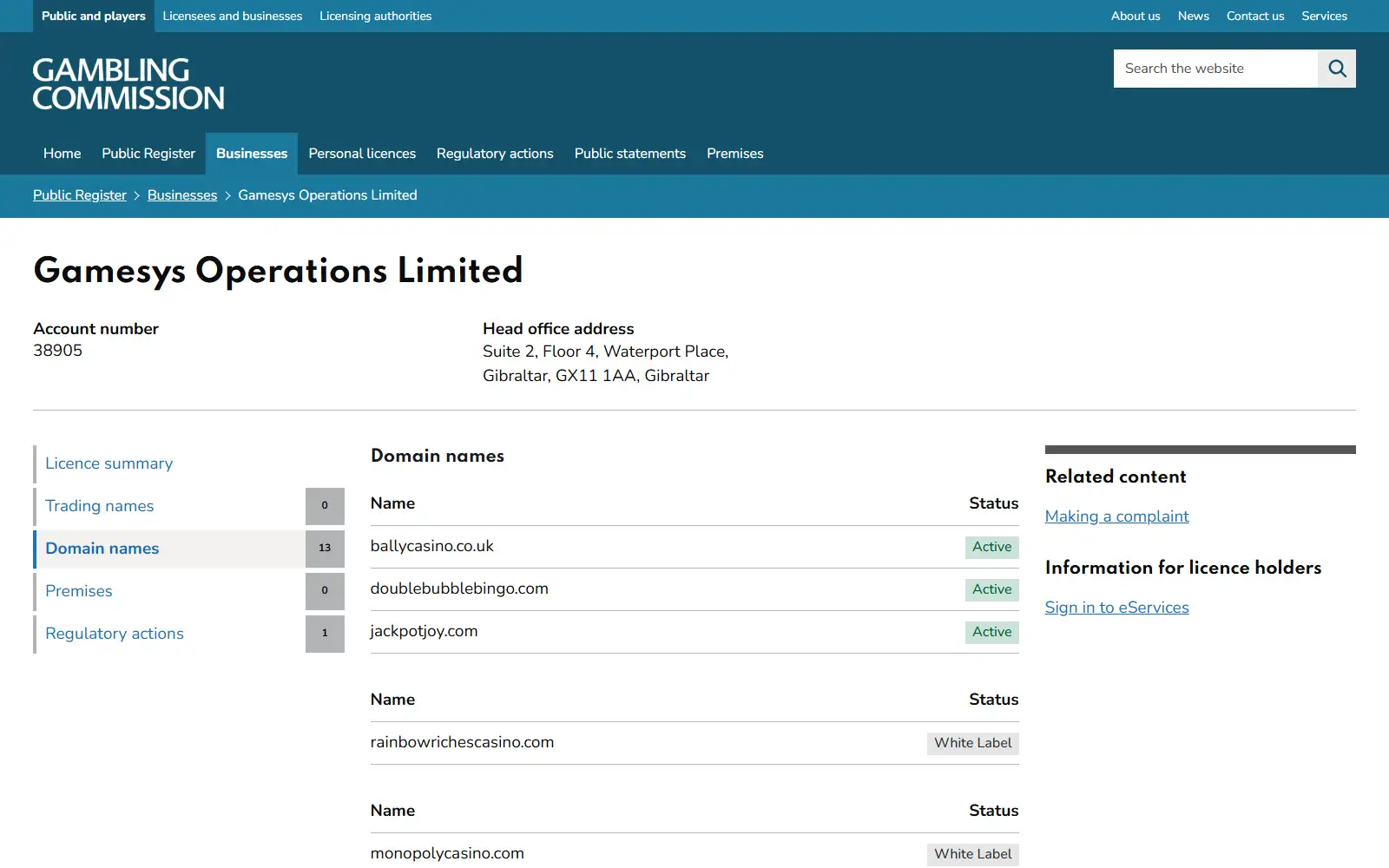Click rainbowrichescasino.com domain name

(462, 742)
